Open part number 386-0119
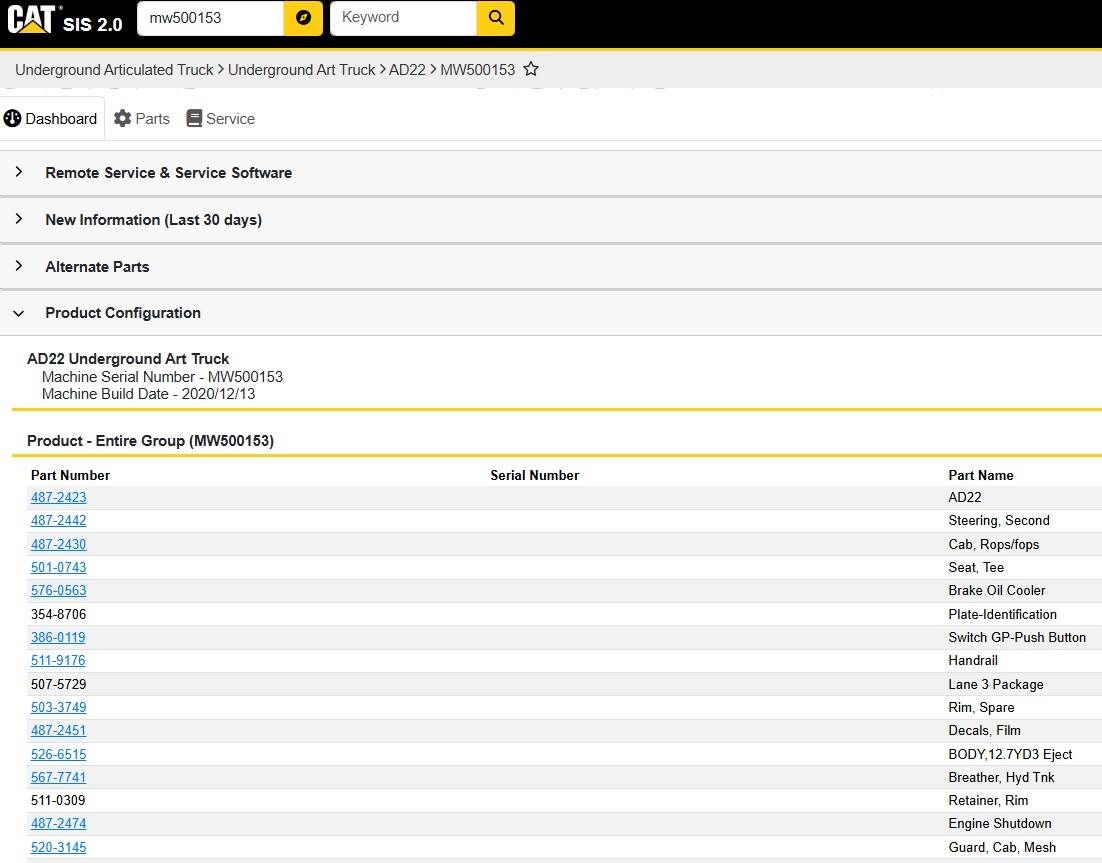Viewport: 1102px width, 863px height. [58, 637]
